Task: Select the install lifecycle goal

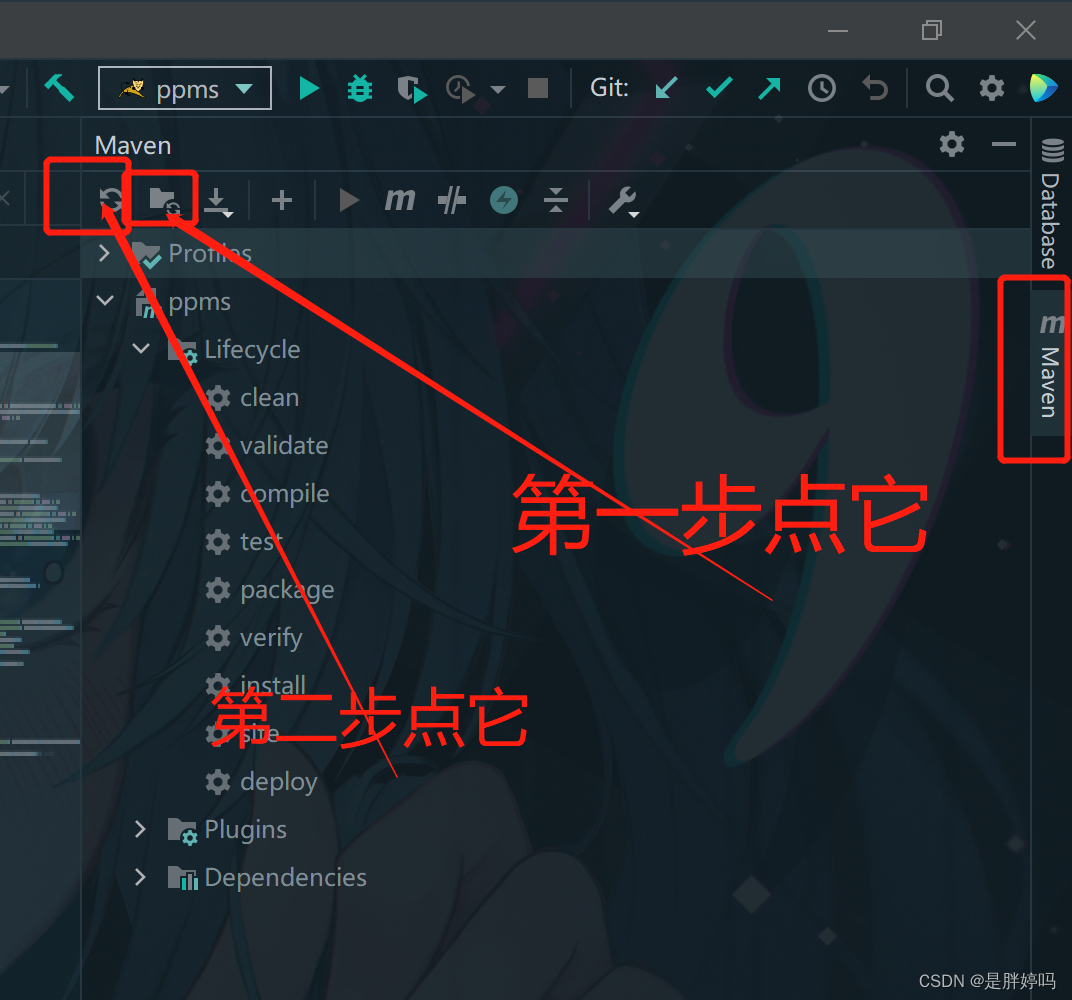Action: (272, 685)
